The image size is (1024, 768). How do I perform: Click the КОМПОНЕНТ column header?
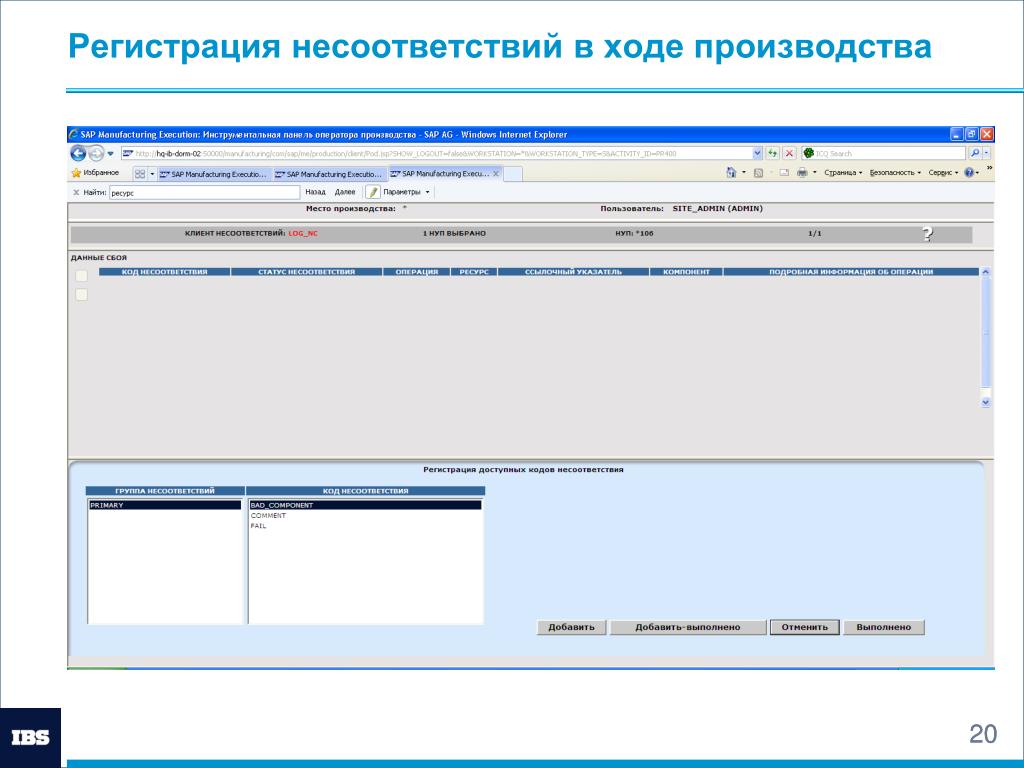pyautogui.click(x=686, y=272)
